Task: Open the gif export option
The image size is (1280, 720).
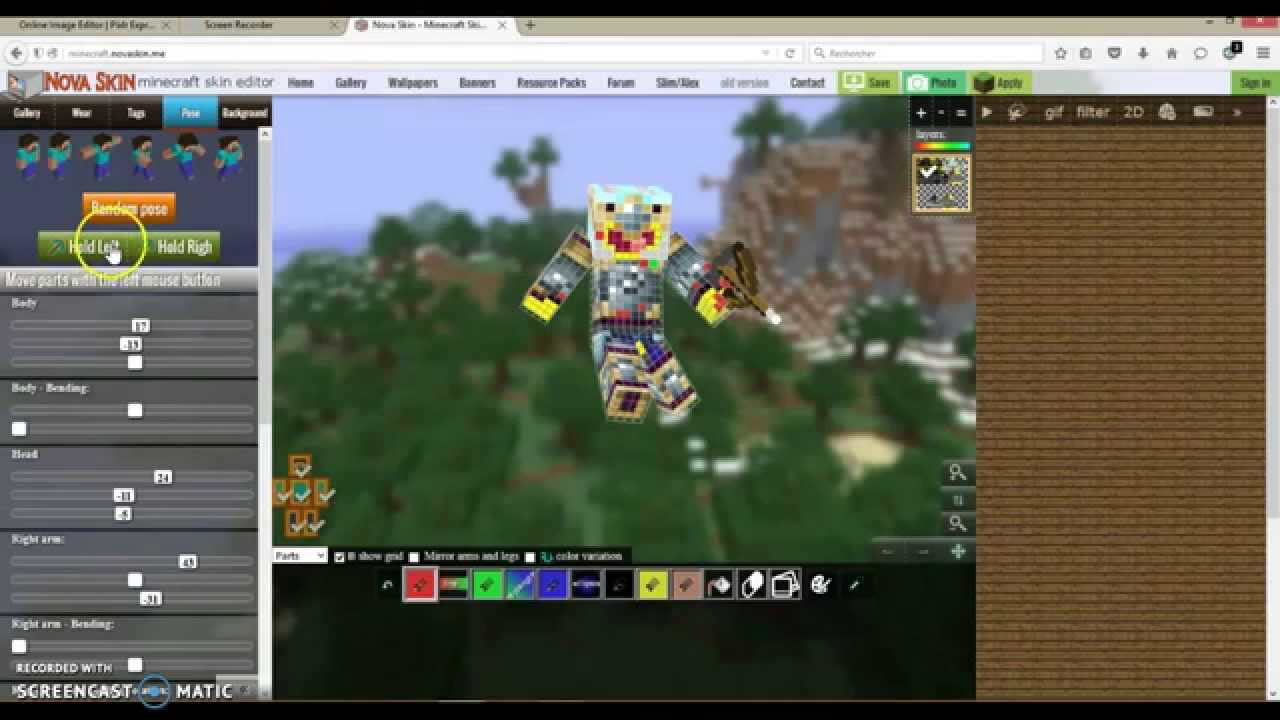Action: pyautogui.click(x=1054, y=113)
